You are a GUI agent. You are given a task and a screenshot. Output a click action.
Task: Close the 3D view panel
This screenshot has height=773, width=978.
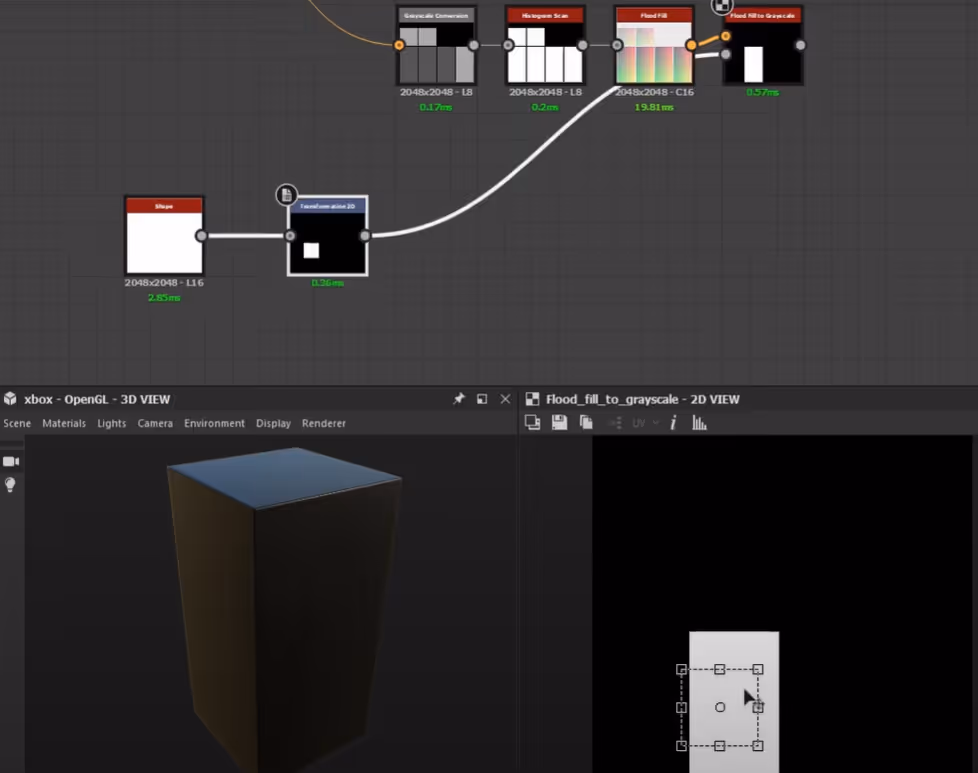tap(505, 399)
